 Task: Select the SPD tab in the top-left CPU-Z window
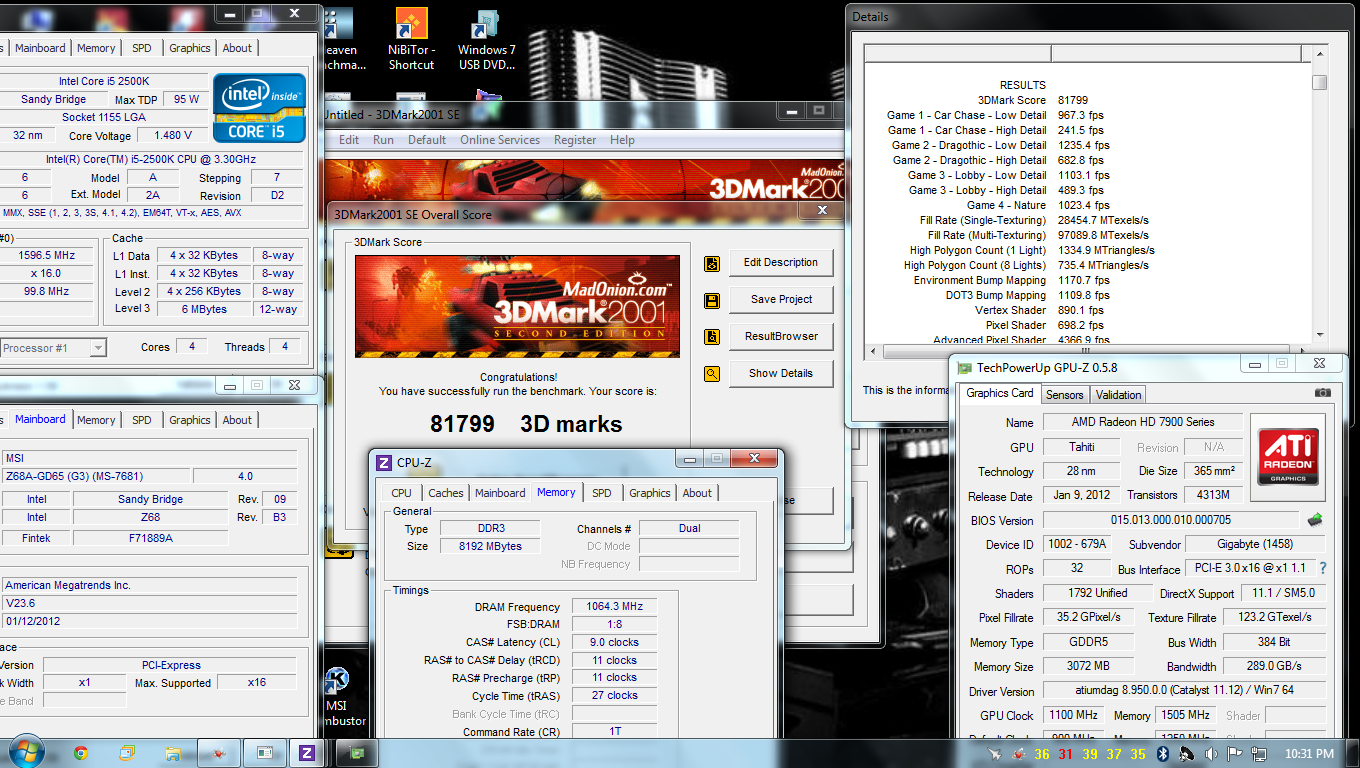[x=142, y=48]
